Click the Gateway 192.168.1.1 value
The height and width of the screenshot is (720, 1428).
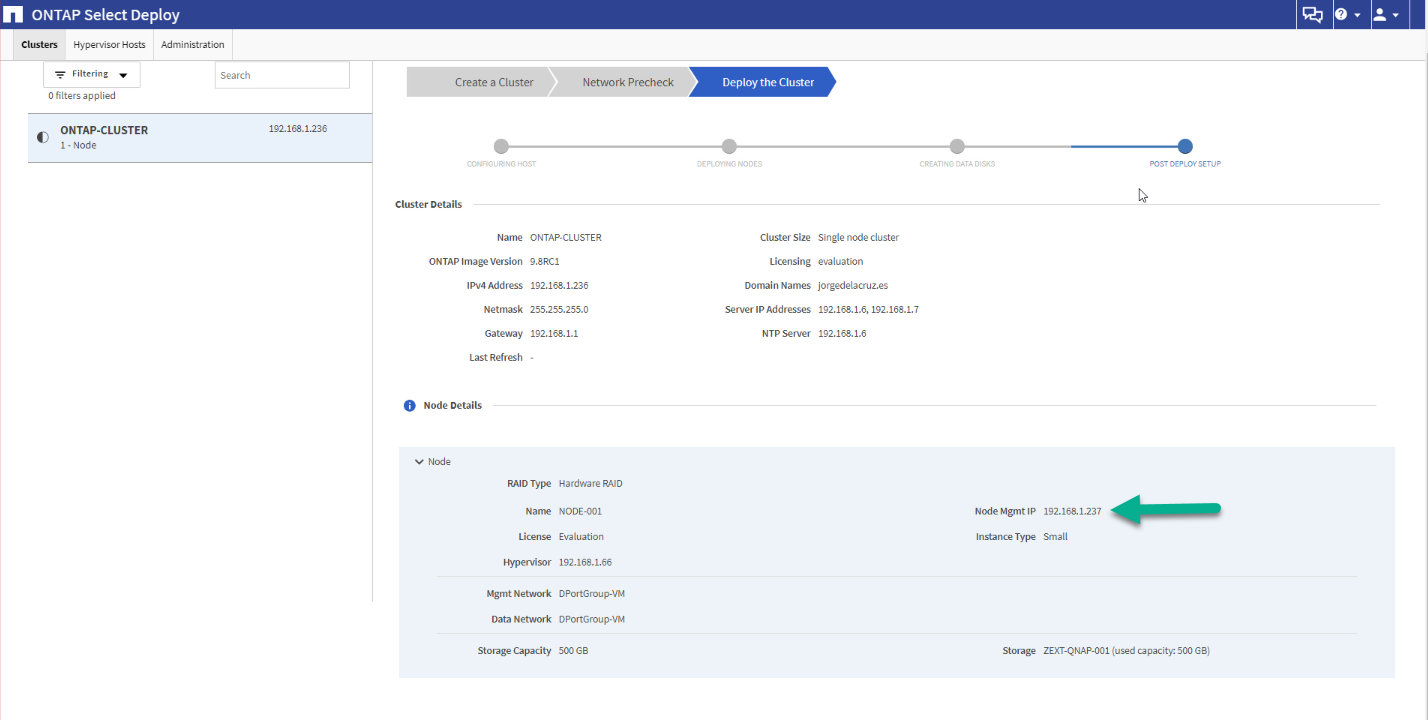point(554,334)
